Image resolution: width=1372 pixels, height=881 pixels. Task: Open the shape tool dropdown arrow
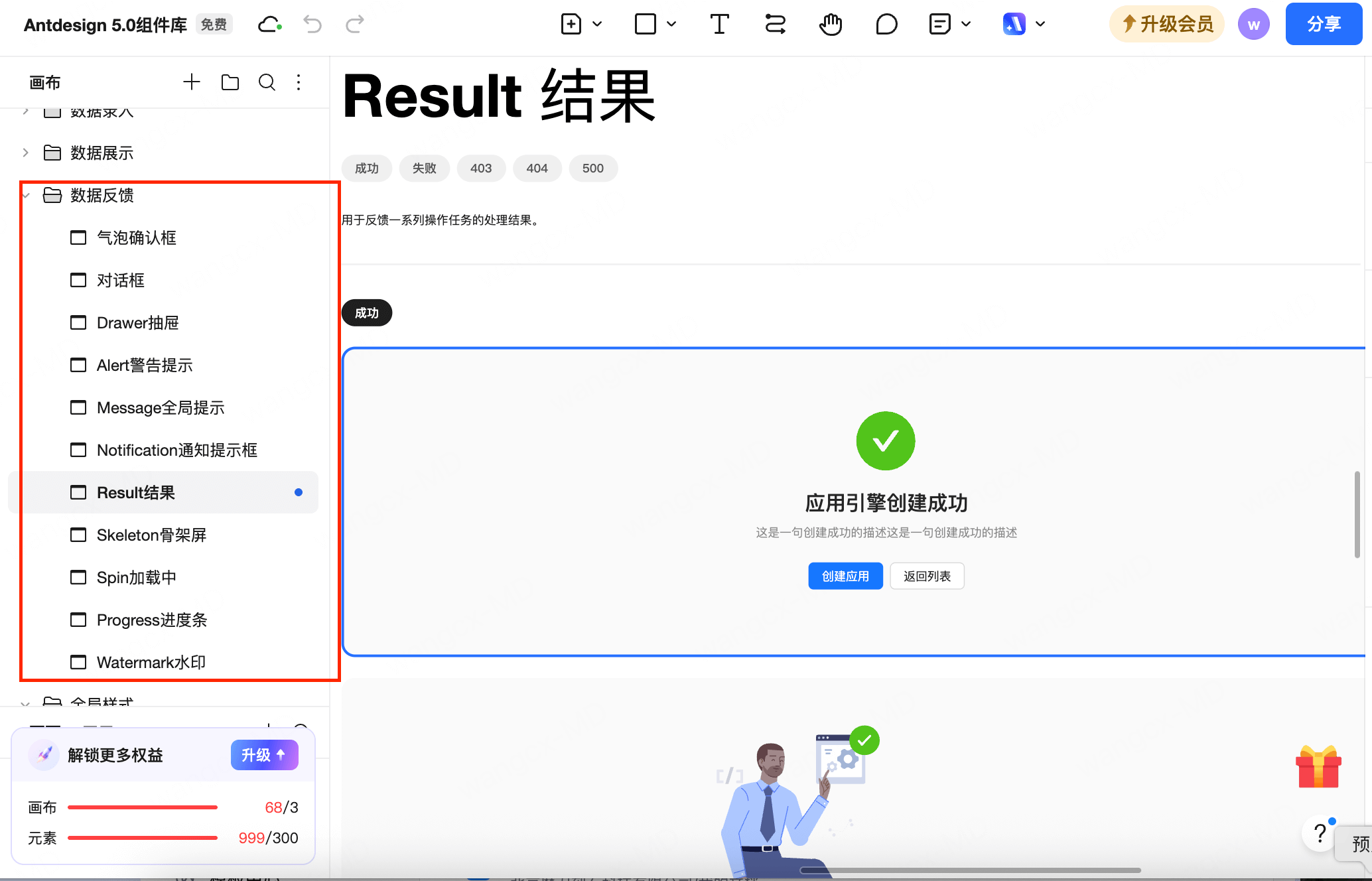pyautogui.click(x=671, y=24)
